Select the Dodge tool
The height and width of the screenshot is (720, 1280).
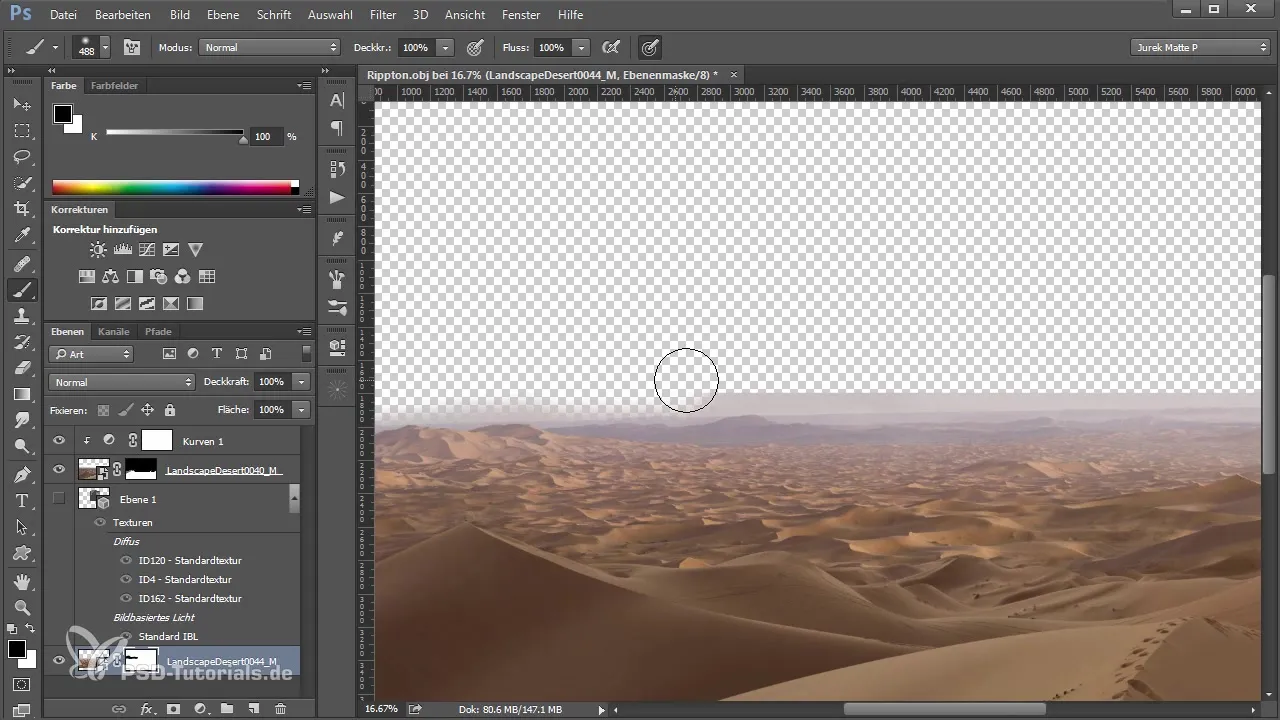tap(22, 446)
